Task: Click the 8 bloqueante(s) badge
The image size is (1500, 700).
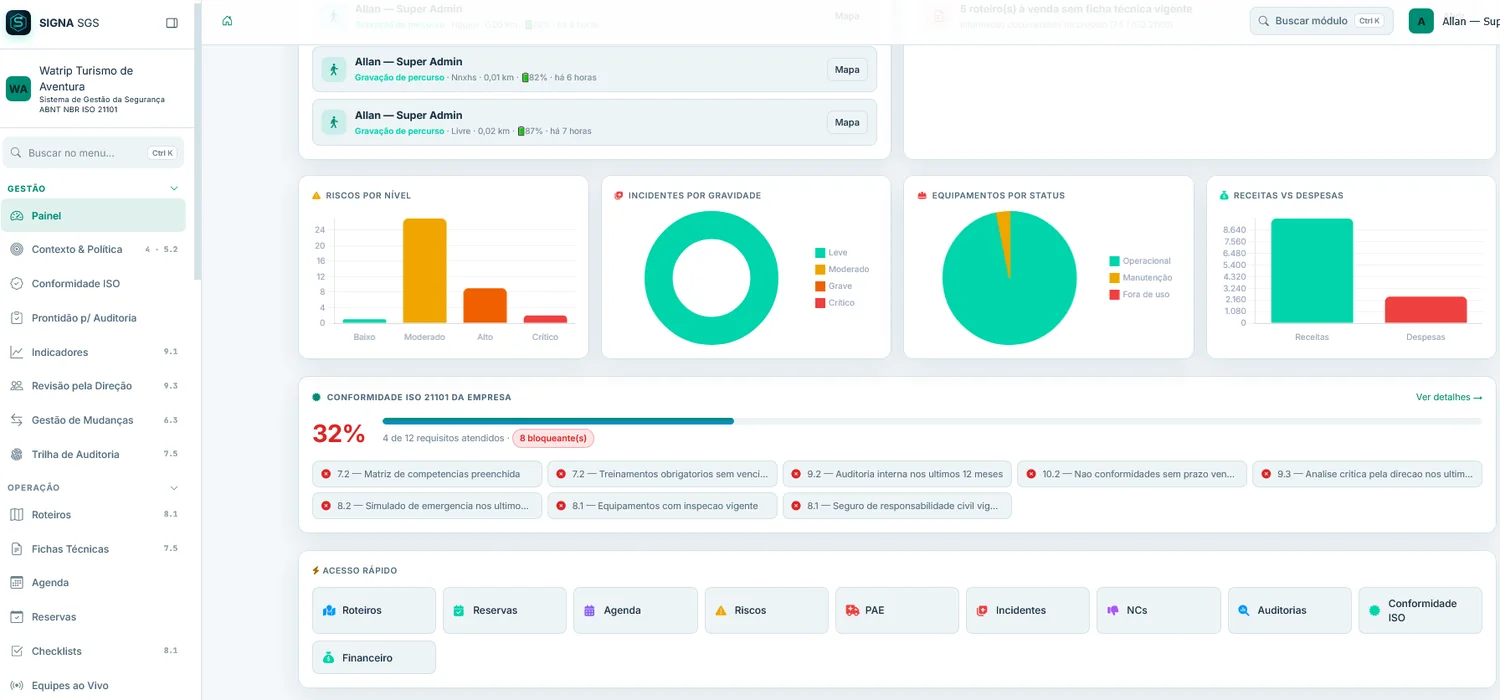Action: tap(553, 438)
